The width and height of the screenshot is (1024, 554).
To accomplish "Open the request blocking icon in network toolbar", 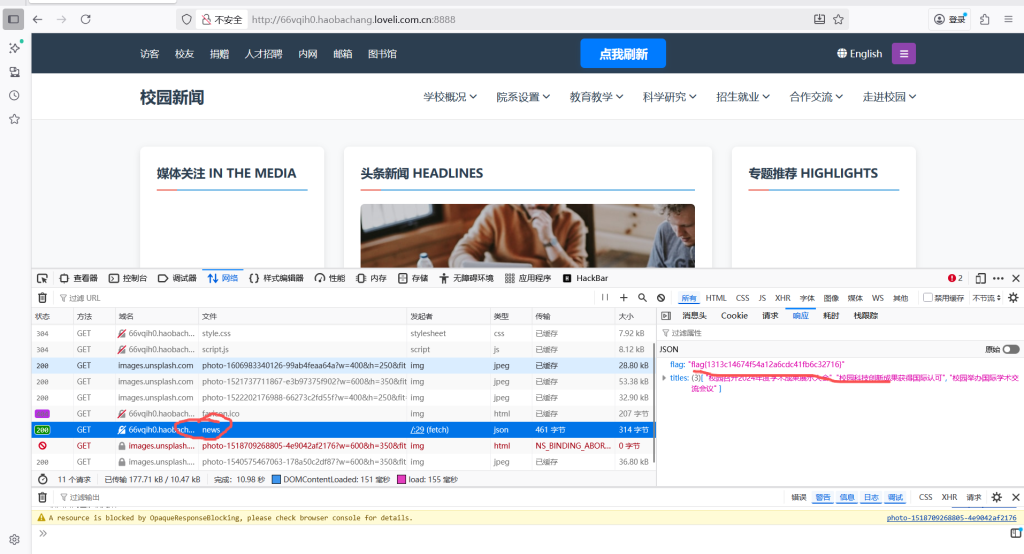I will point(661,298).
